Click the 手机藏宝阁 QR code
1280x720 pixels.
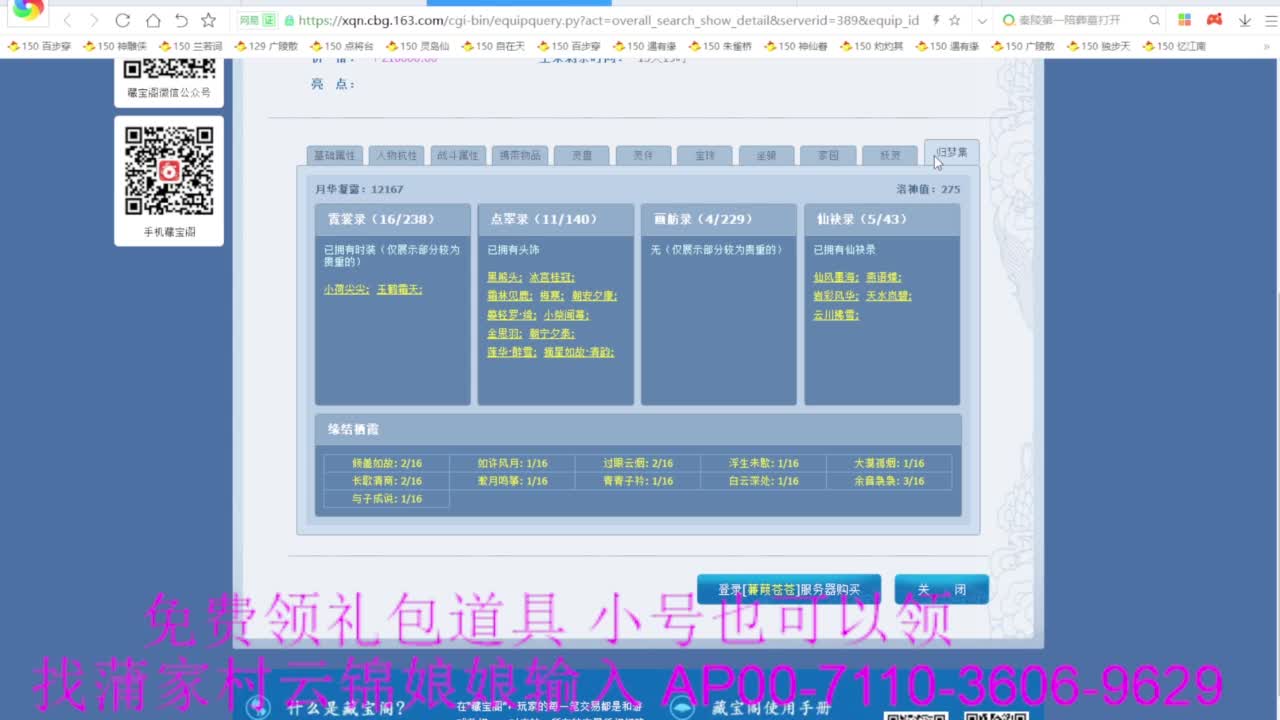pos(169,171)
